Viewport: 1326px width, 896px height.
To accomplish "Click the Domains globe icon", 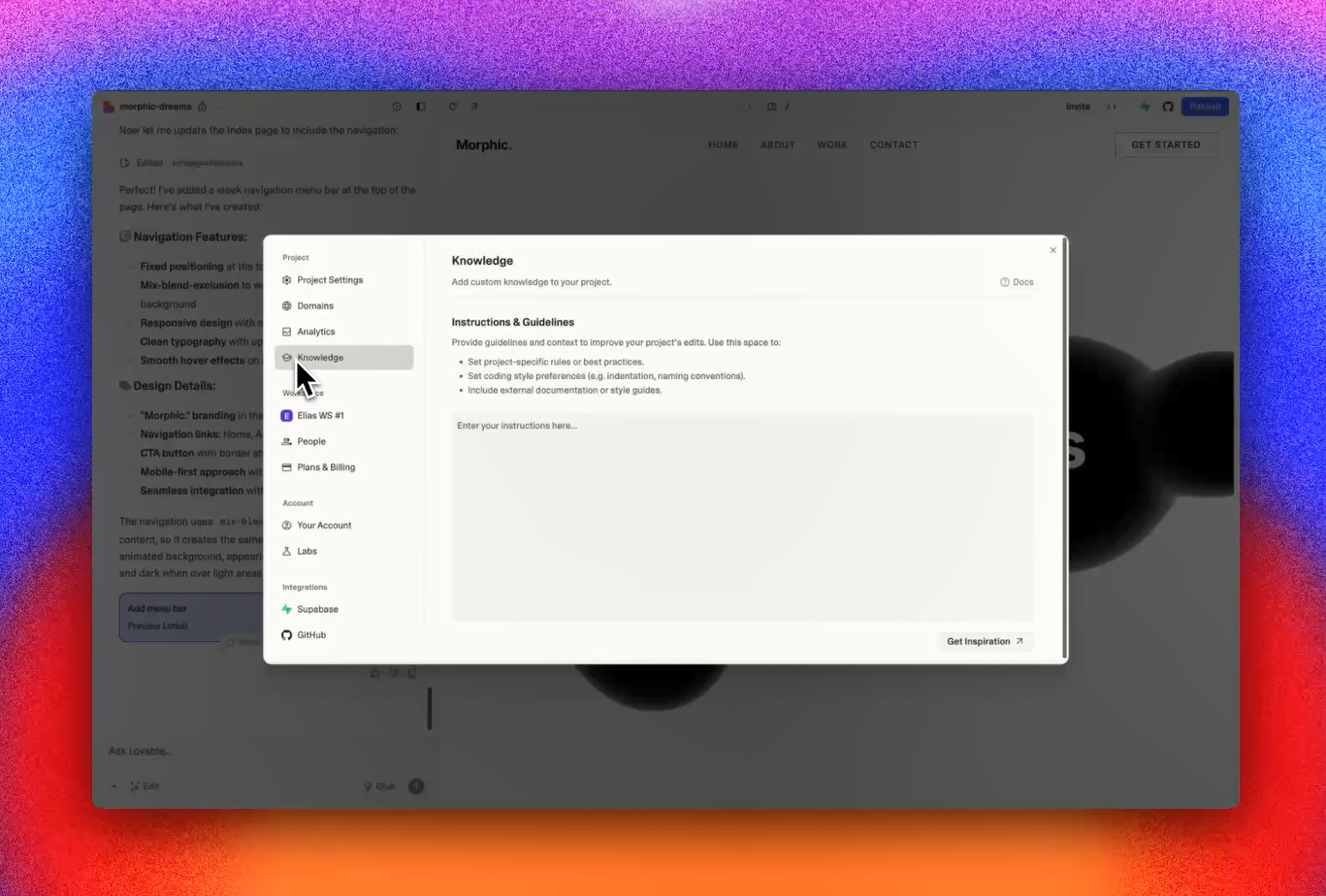I will click(287, 305).
